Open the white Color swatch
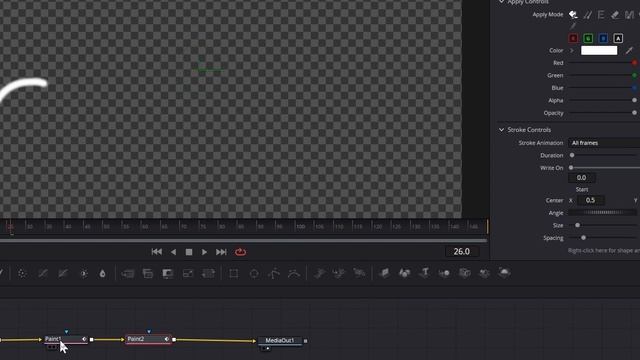 pyautogui.click(x=599, y=51)
